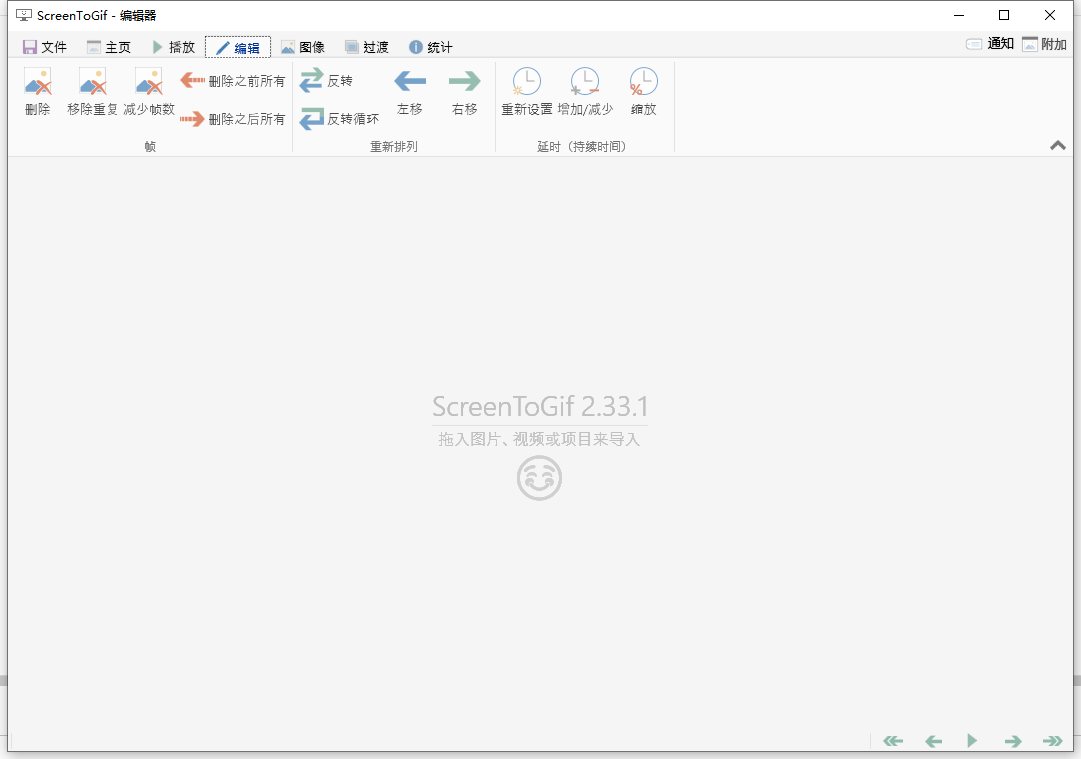The width and height of the screenshot is (1081, 759).
Task: Switch to the Transitions (过渡) tab
Action: 367,47
